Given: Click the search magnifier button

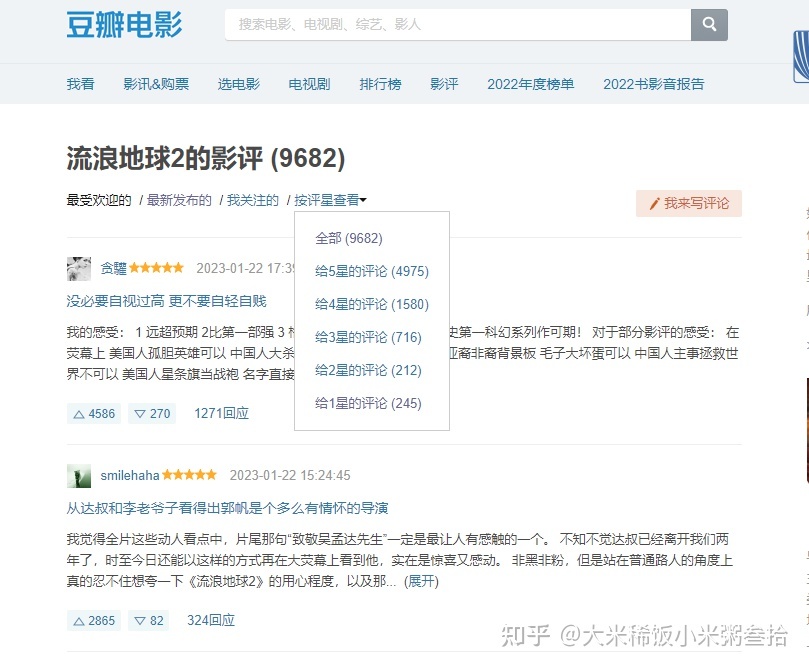Looking at the screenshot, I should [x=709, y=24].
